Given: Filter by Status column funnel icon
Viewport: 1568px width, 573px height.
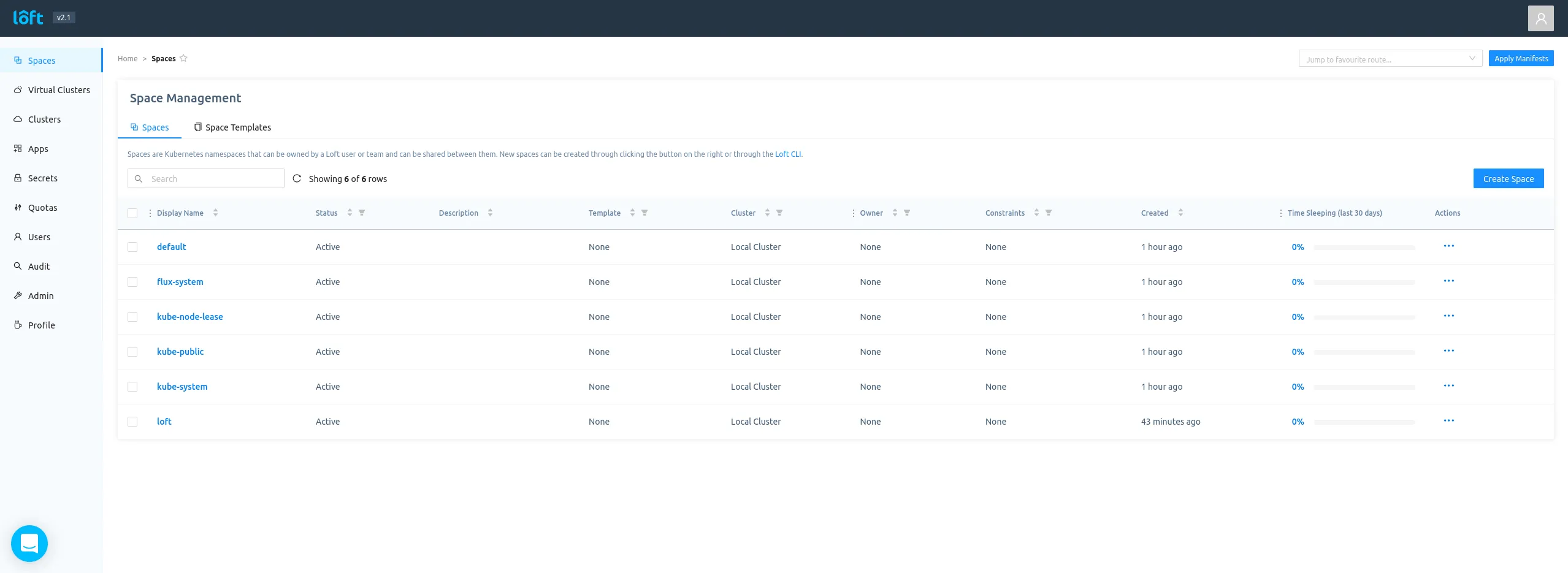Looking at the screenshot, I should point(362,213).
